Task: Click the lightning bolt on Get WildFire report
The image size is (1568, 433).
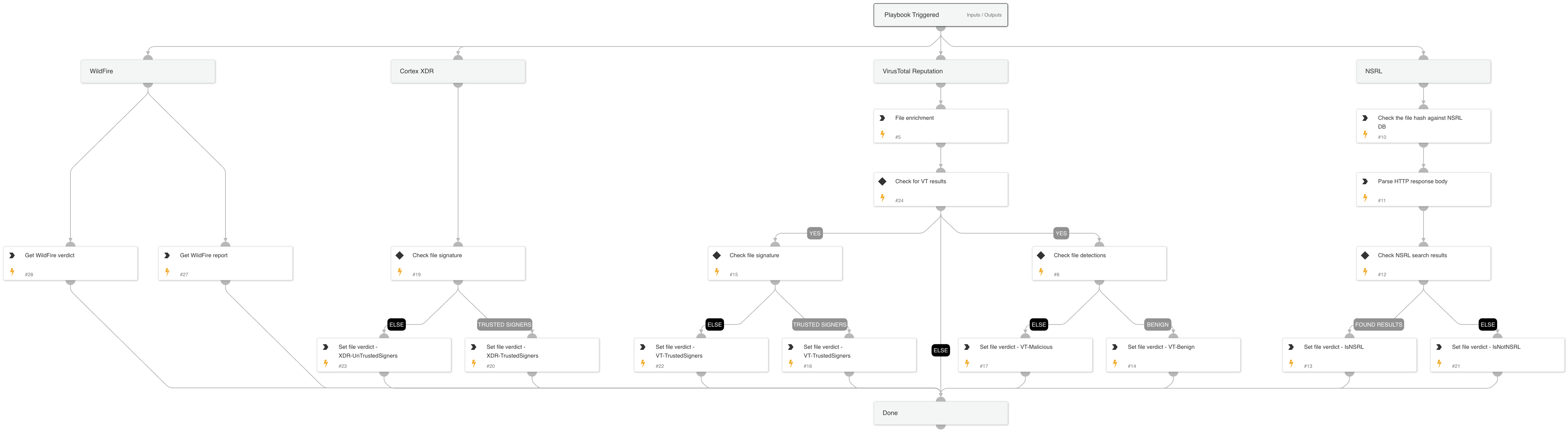Action: [167, 272]
